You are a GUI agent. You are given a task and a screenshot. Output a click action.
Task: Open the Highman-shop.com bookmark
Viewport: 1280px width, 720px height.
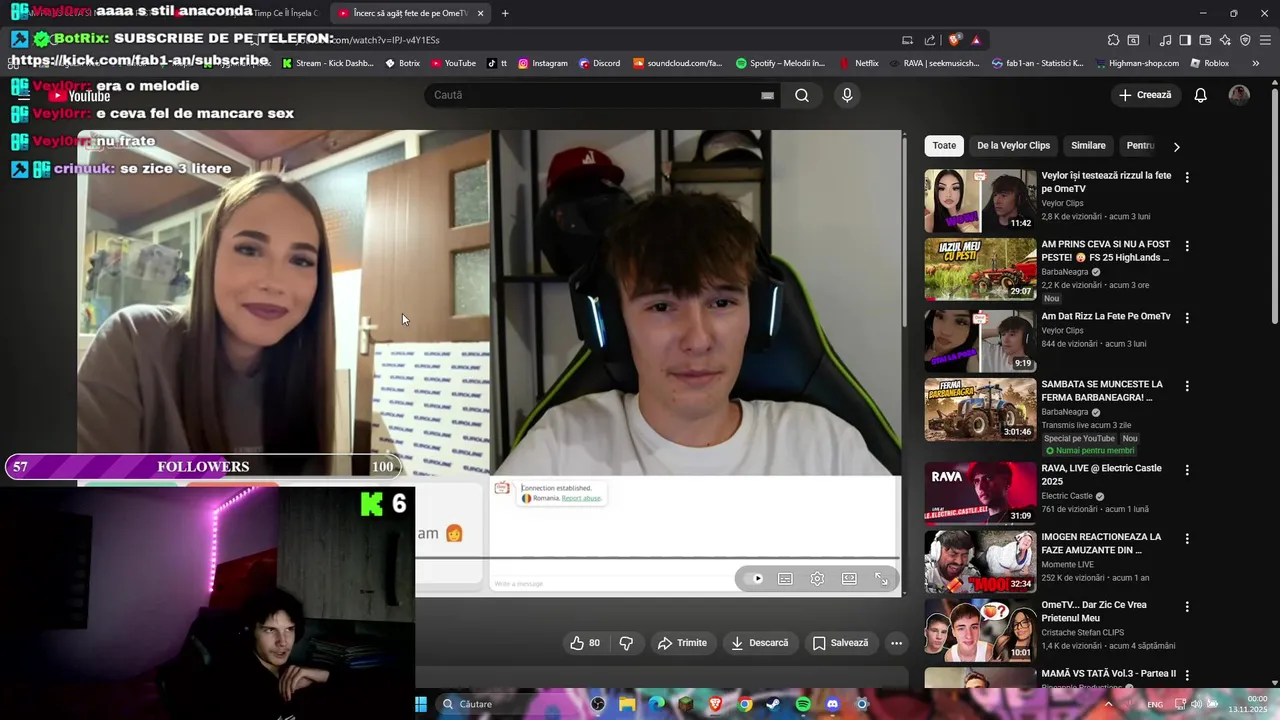coord(1137,63)
